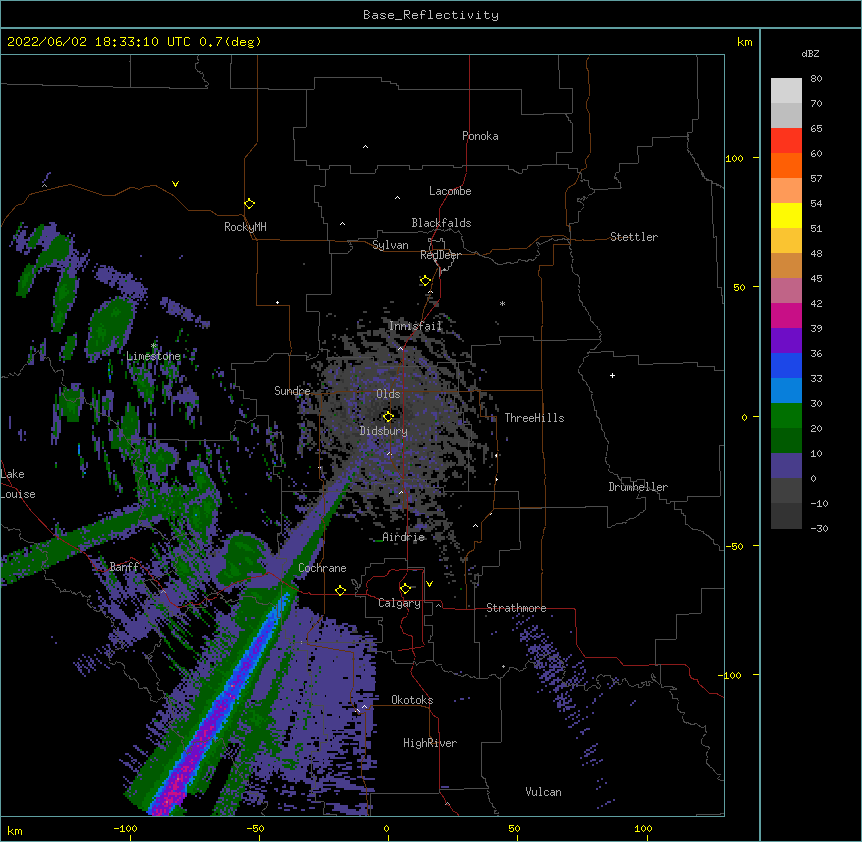Select the yellow radar site marker between Olds and Didsbury
The width and height of the screenshot is (862, 842).
pyautogui.click(x=388, y=416)
